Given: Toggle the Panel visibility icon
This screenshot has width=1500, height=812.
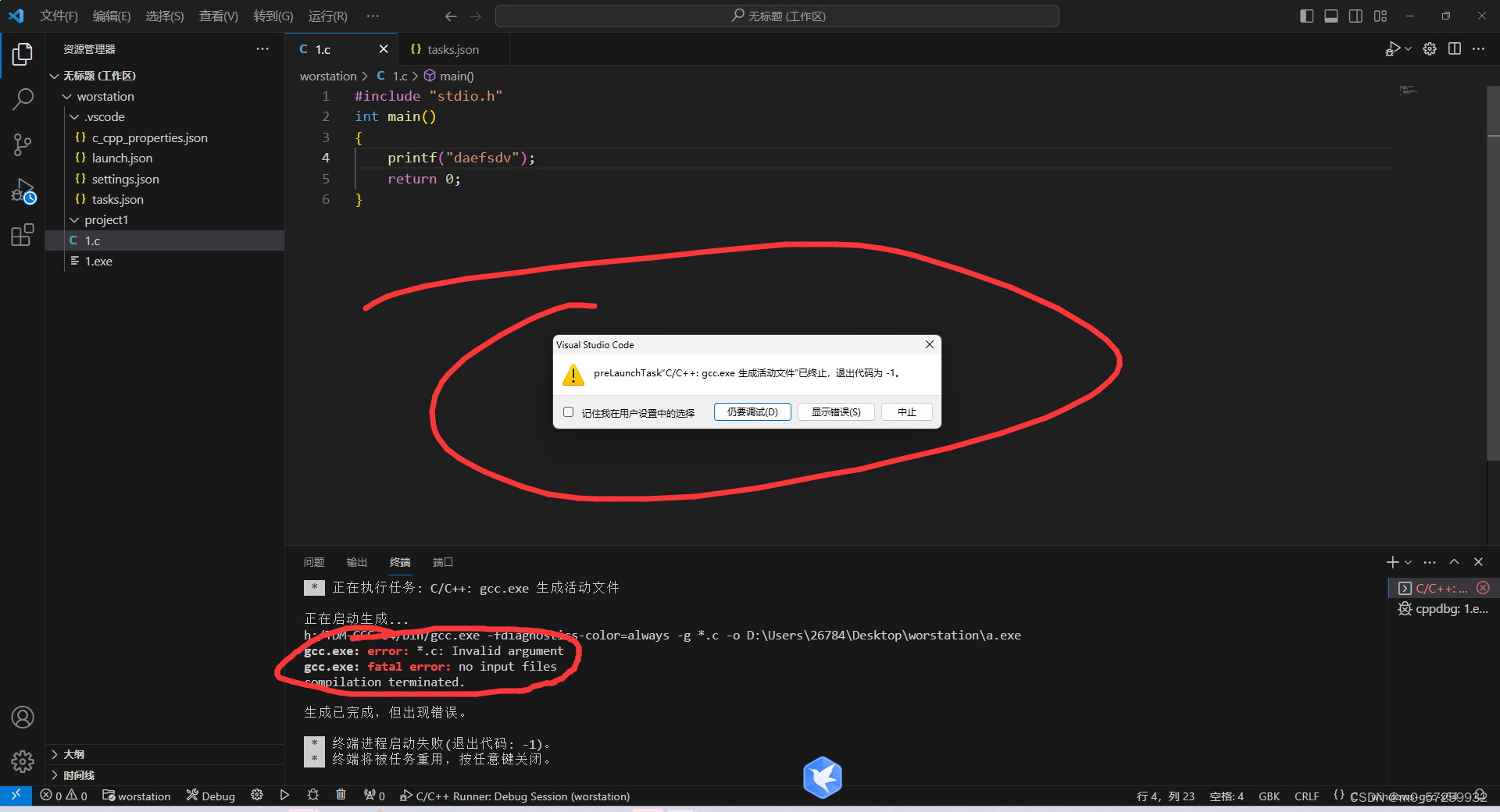Looking at the screenshot, I should pos(1331,16).
